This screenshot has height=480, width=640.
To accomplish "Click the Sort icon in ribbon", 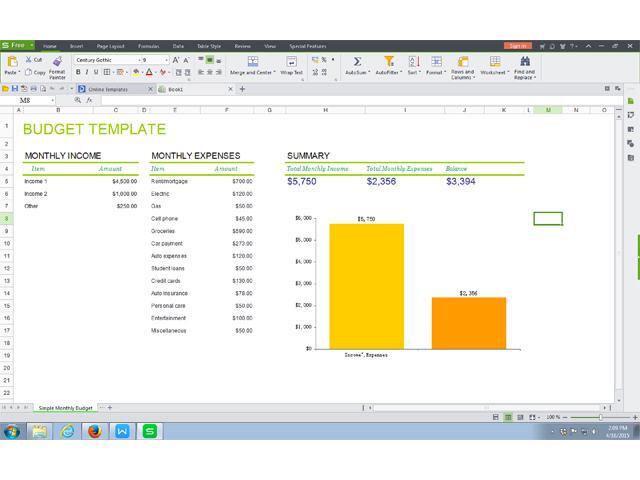I will [414, 62].
